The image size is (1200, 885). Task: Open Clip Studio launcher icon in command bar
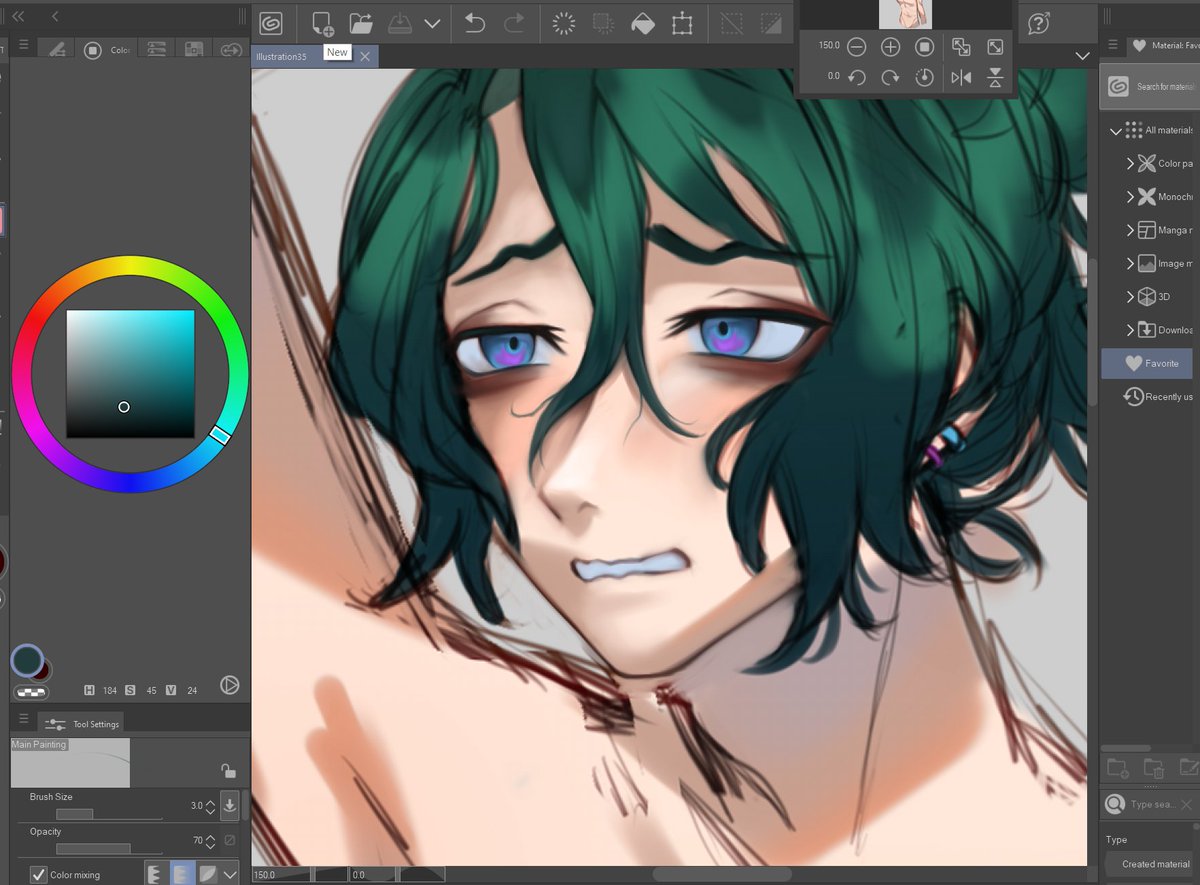pyautogui.click(x=270, y=23)
